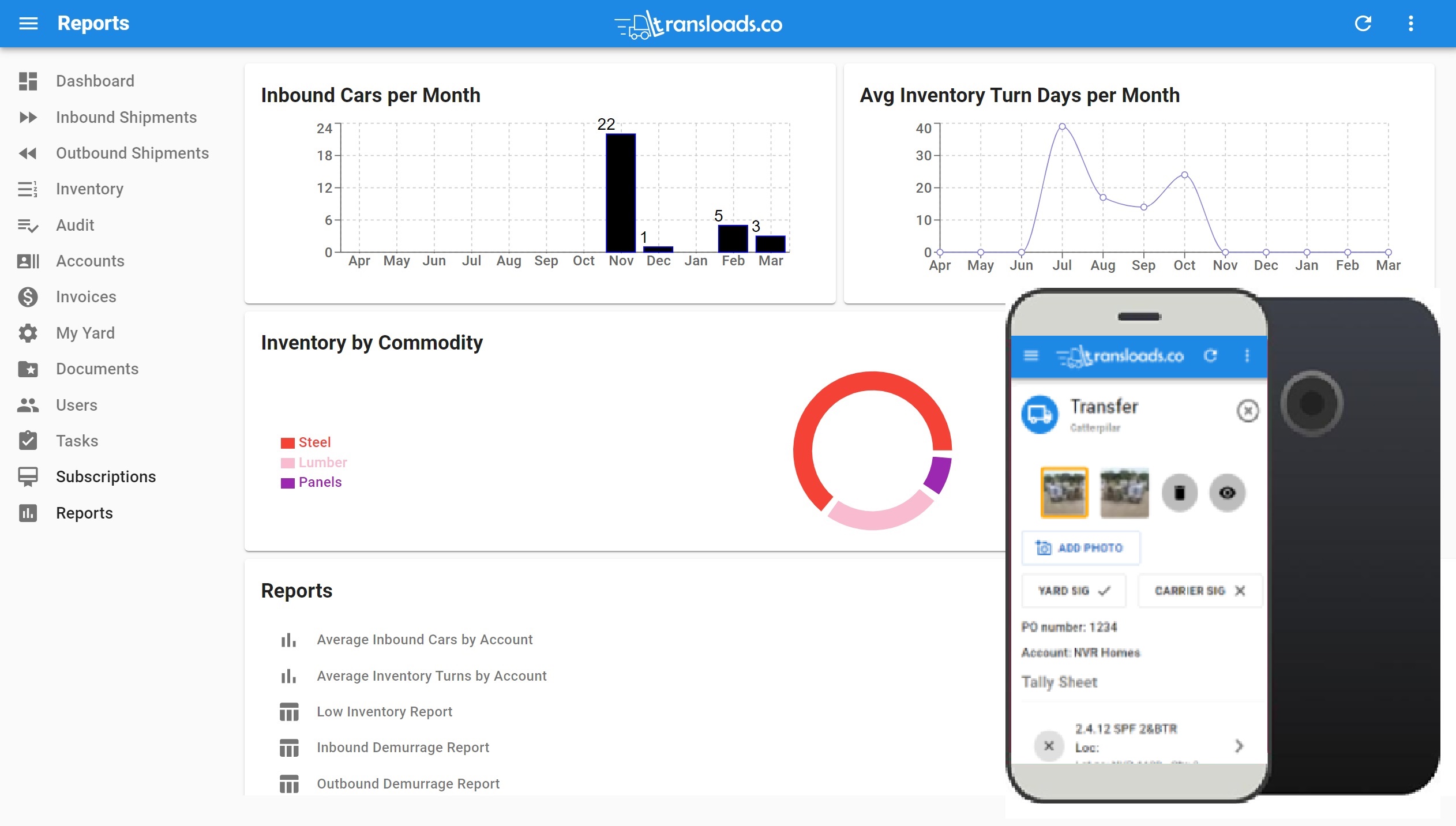
Task: Select the Invoices dollar icon
Action: tap(28, 296)
